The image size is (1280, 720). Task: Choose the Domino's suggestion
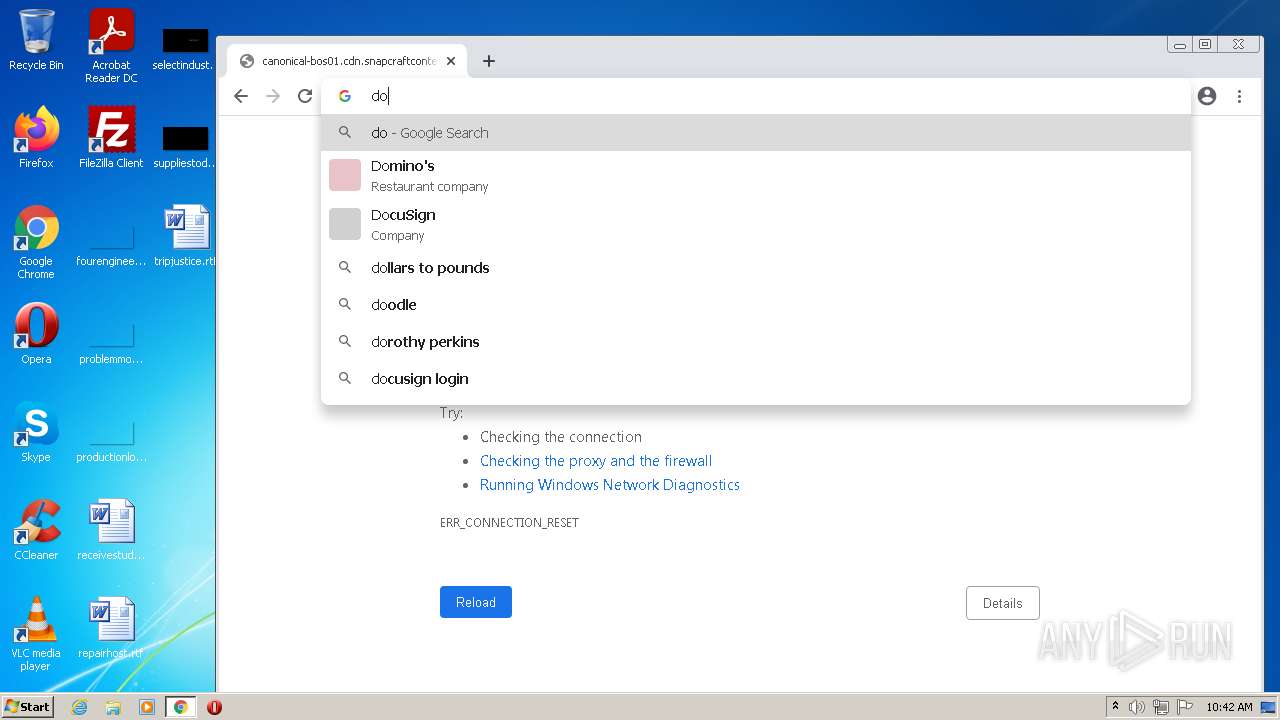(x=756, y=175)
